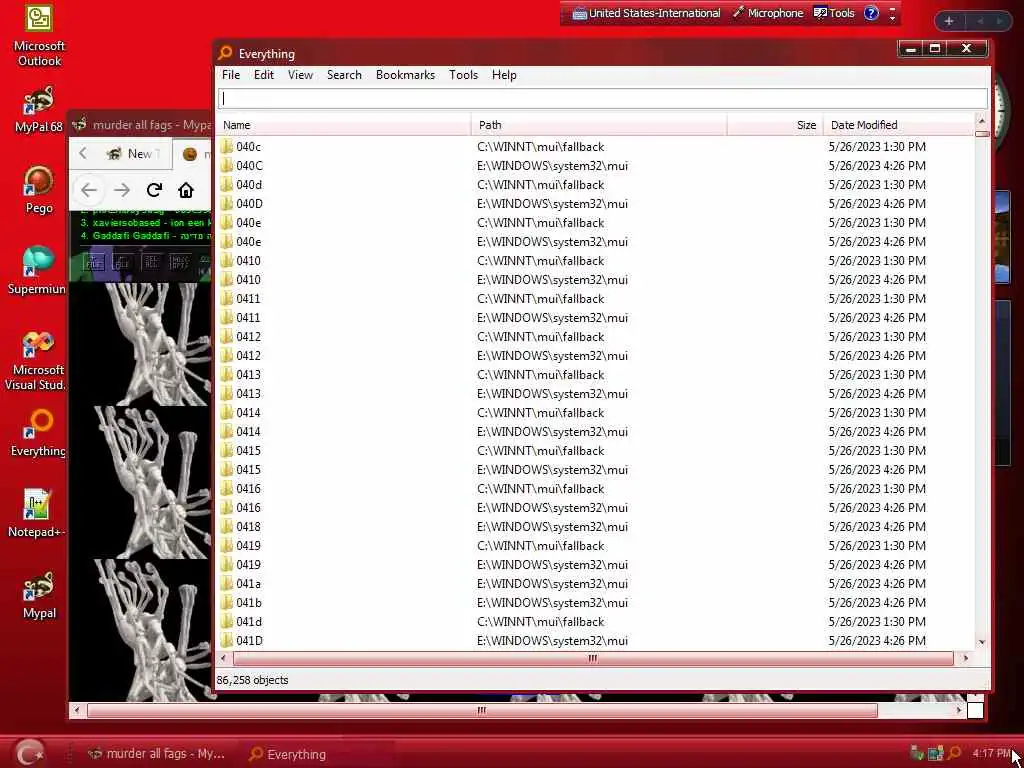Click the results list scroll-up arrow
1024x768 pixels.
click(982, 121)
